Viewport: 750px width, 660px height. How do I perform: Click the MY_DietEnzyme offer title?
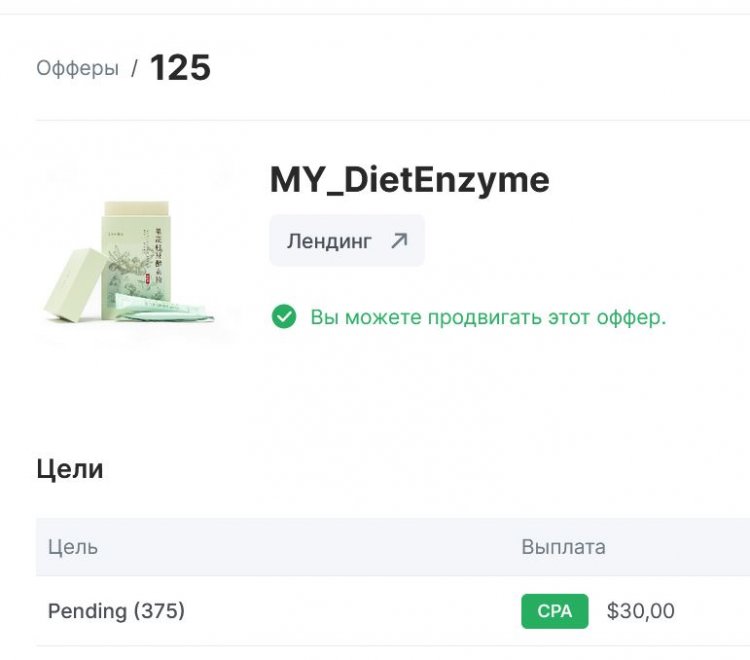pos(409,180)
